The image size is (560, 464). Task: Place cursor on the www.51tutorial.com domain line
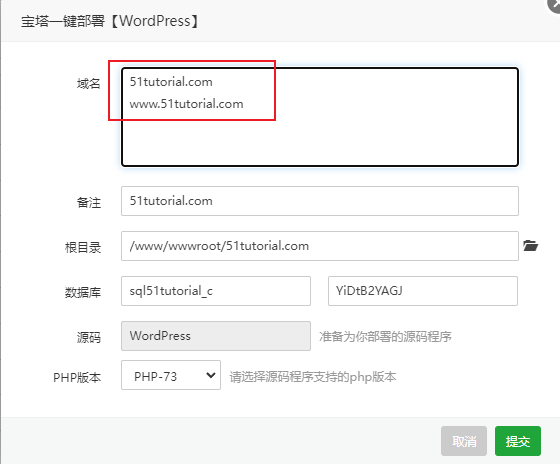click(186, 104)
